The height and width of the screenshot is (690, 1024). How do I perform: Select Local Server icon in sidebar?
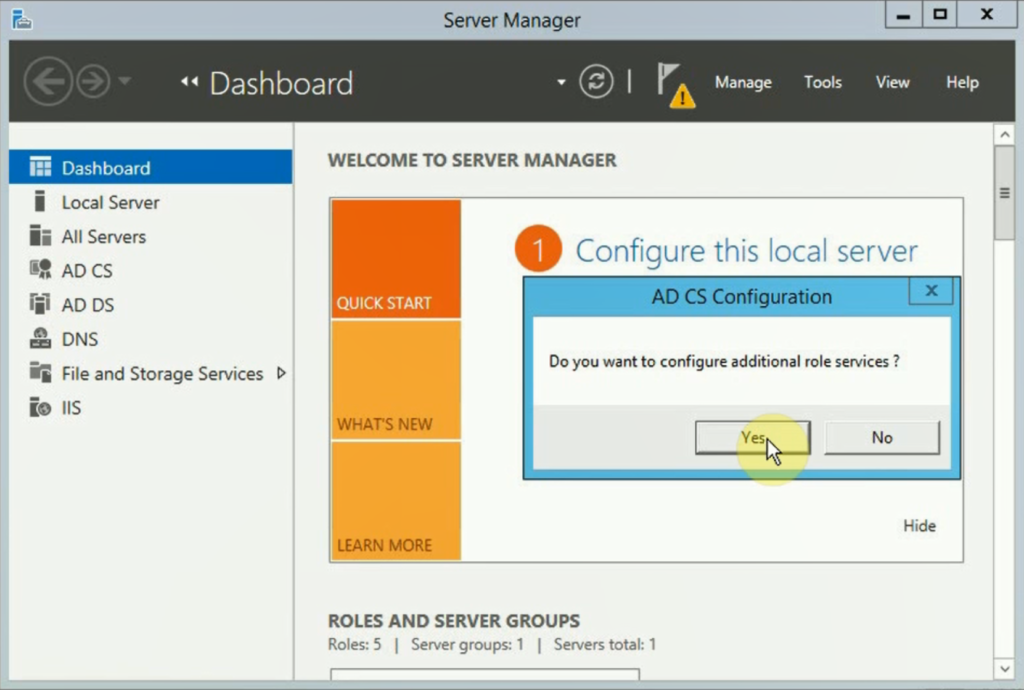40,201
